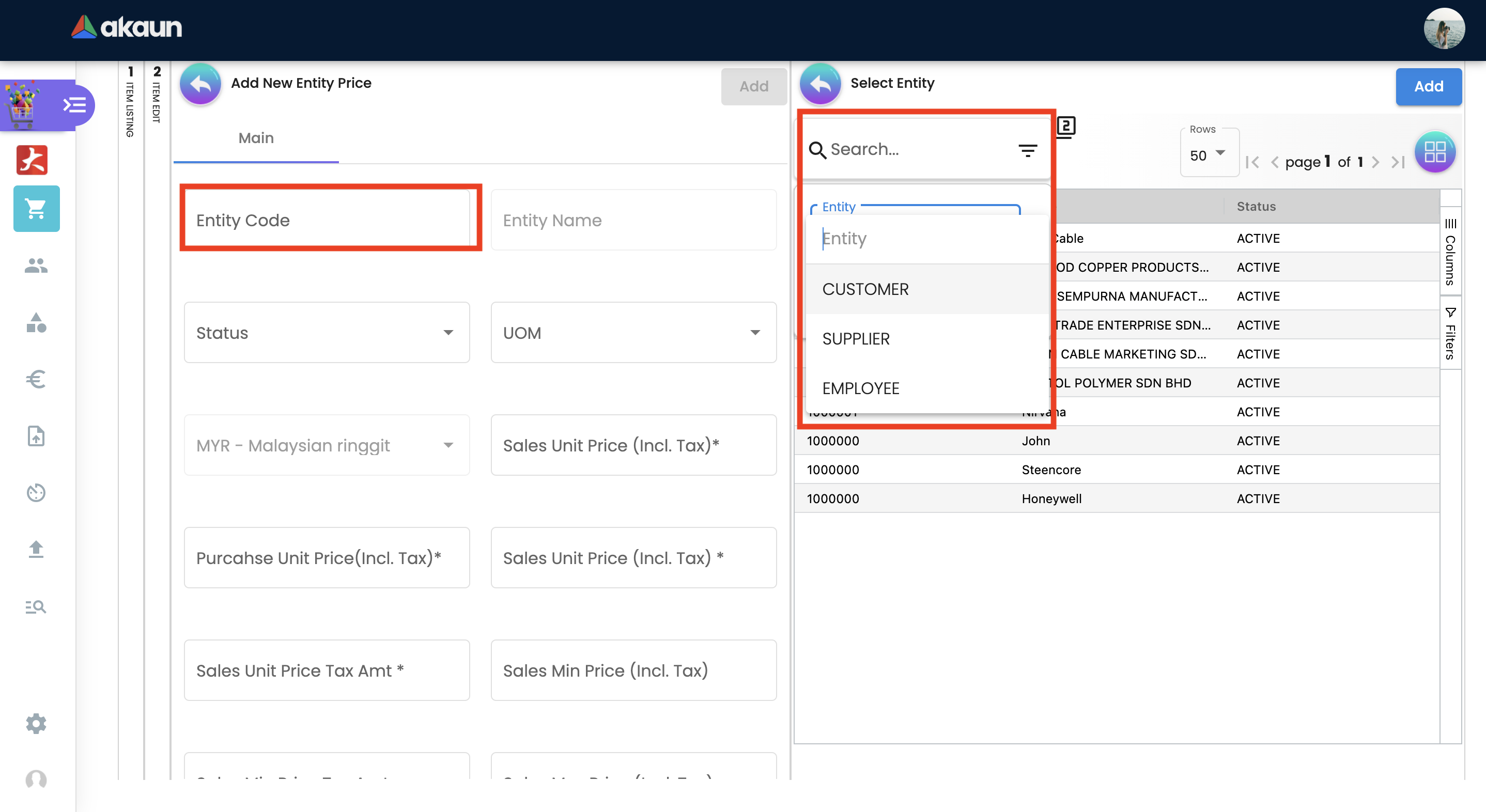Screen dimensions: 1486x812
Task: Click the grid view toggle icon
Action: point(1435,152)
